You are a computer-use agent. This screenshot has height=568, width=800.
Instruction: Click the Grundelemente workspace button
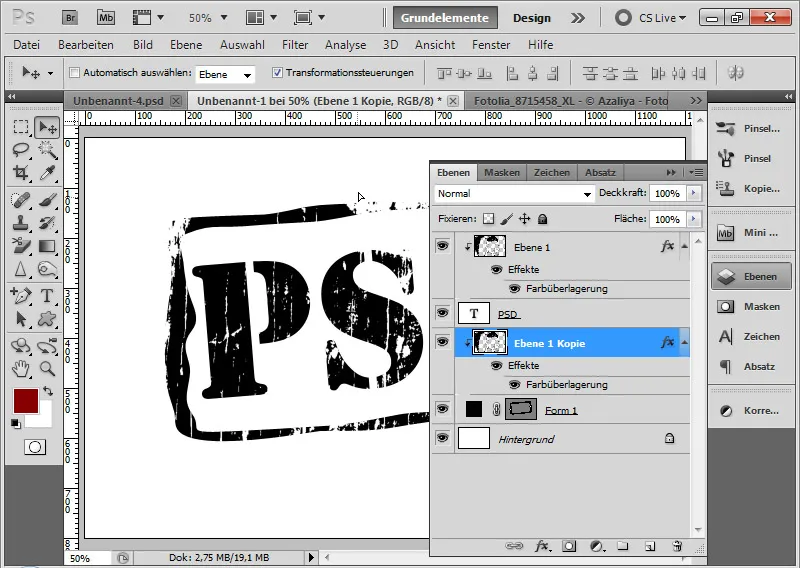[x=445, y=18]
